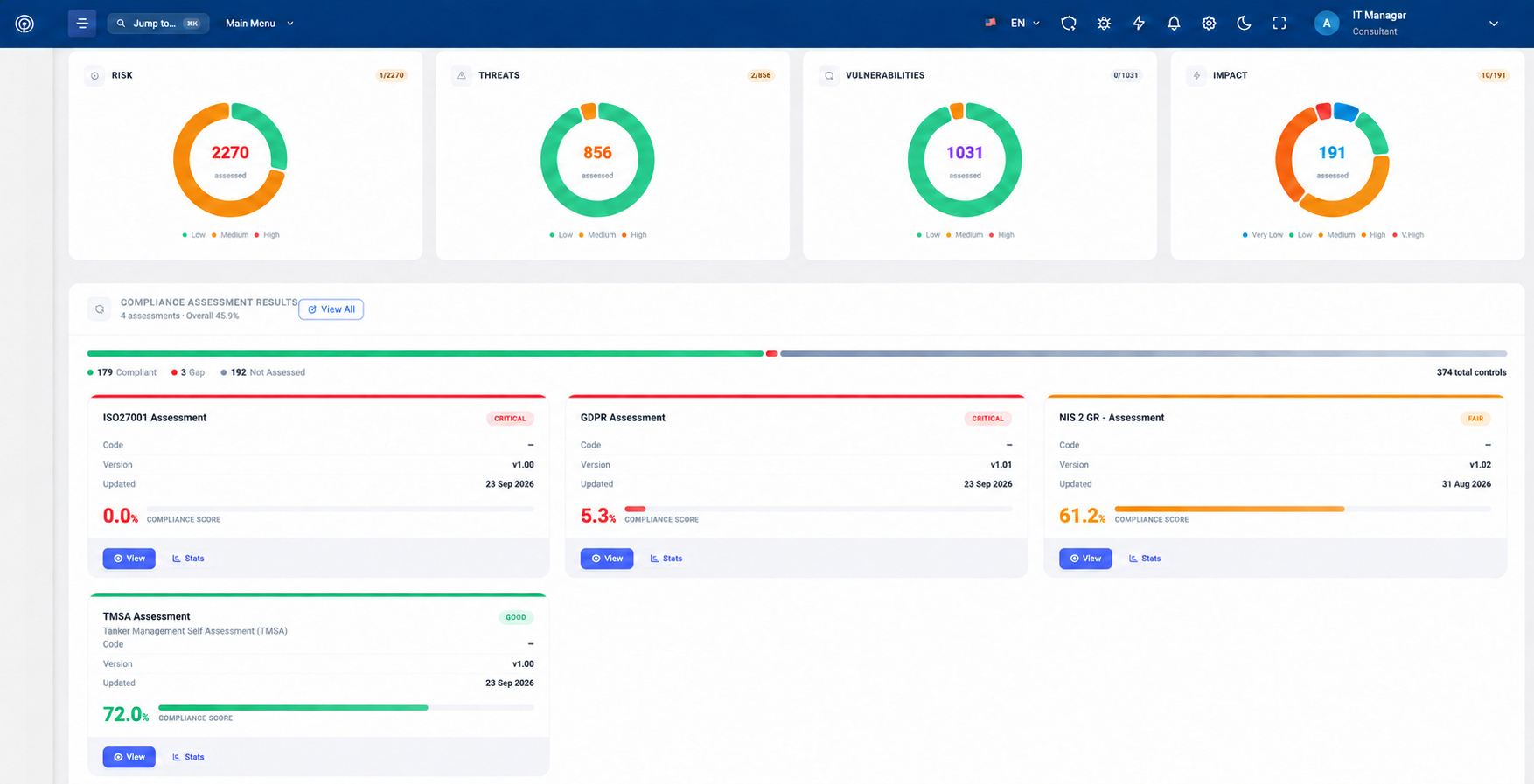
Task: Click the TMSA compliance score bar
Action: (x=346, y=708)
